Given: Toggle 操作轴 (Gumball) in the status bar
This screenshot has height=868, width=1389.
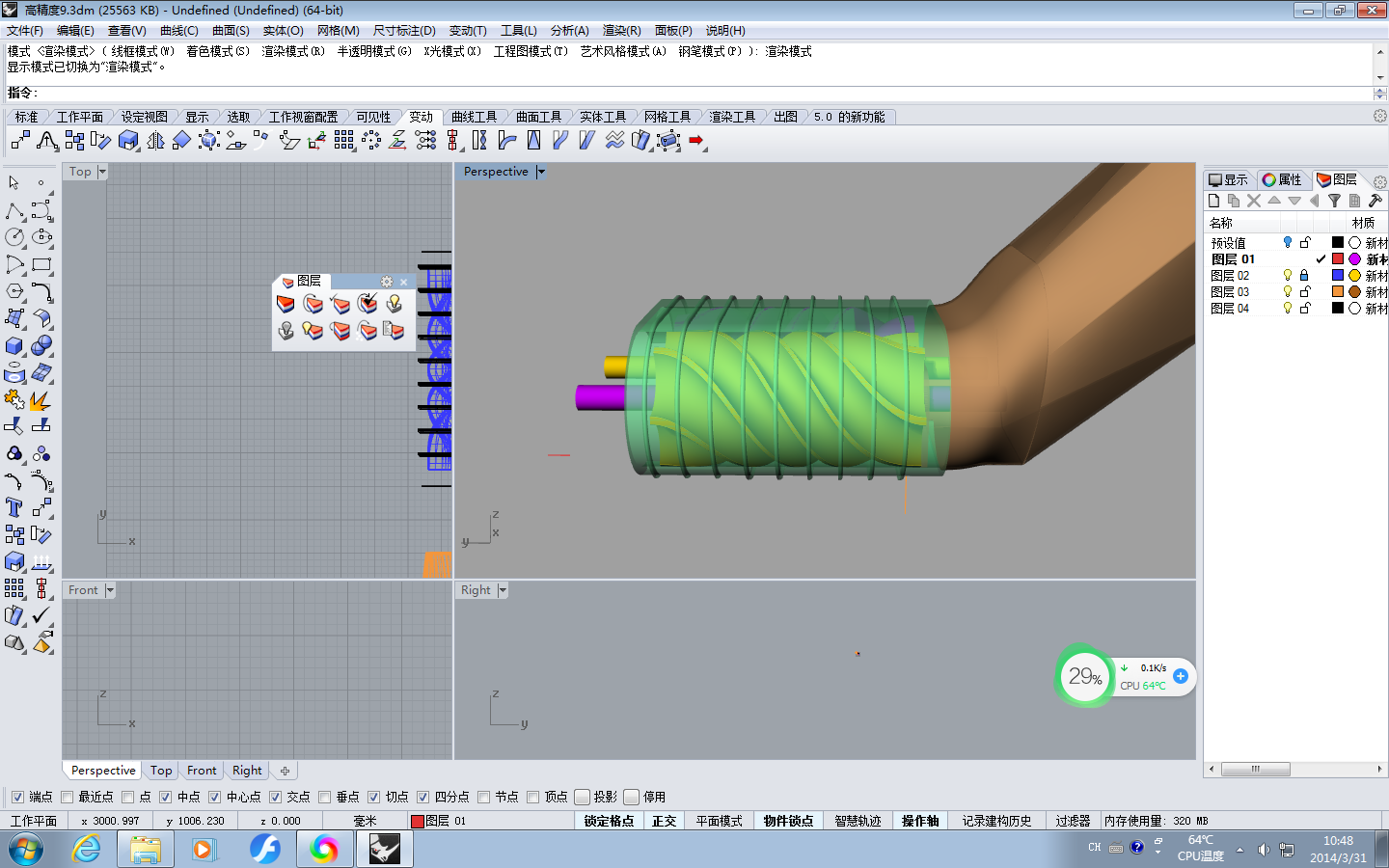Looking at the screenshot, I should tap(920, 821).
